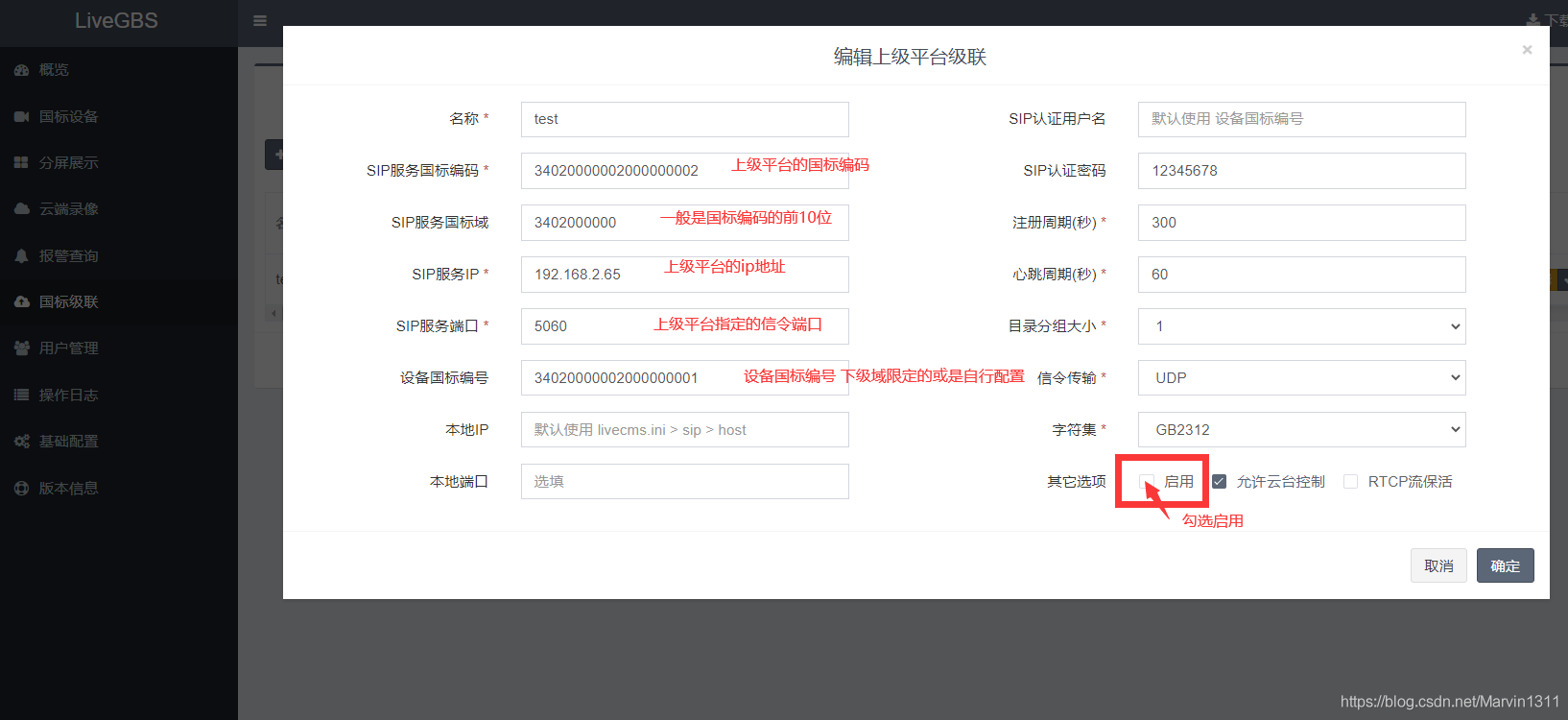Click the 概览 dashboard icon in sidebar

pyautogui.click(x=21, y=70)
